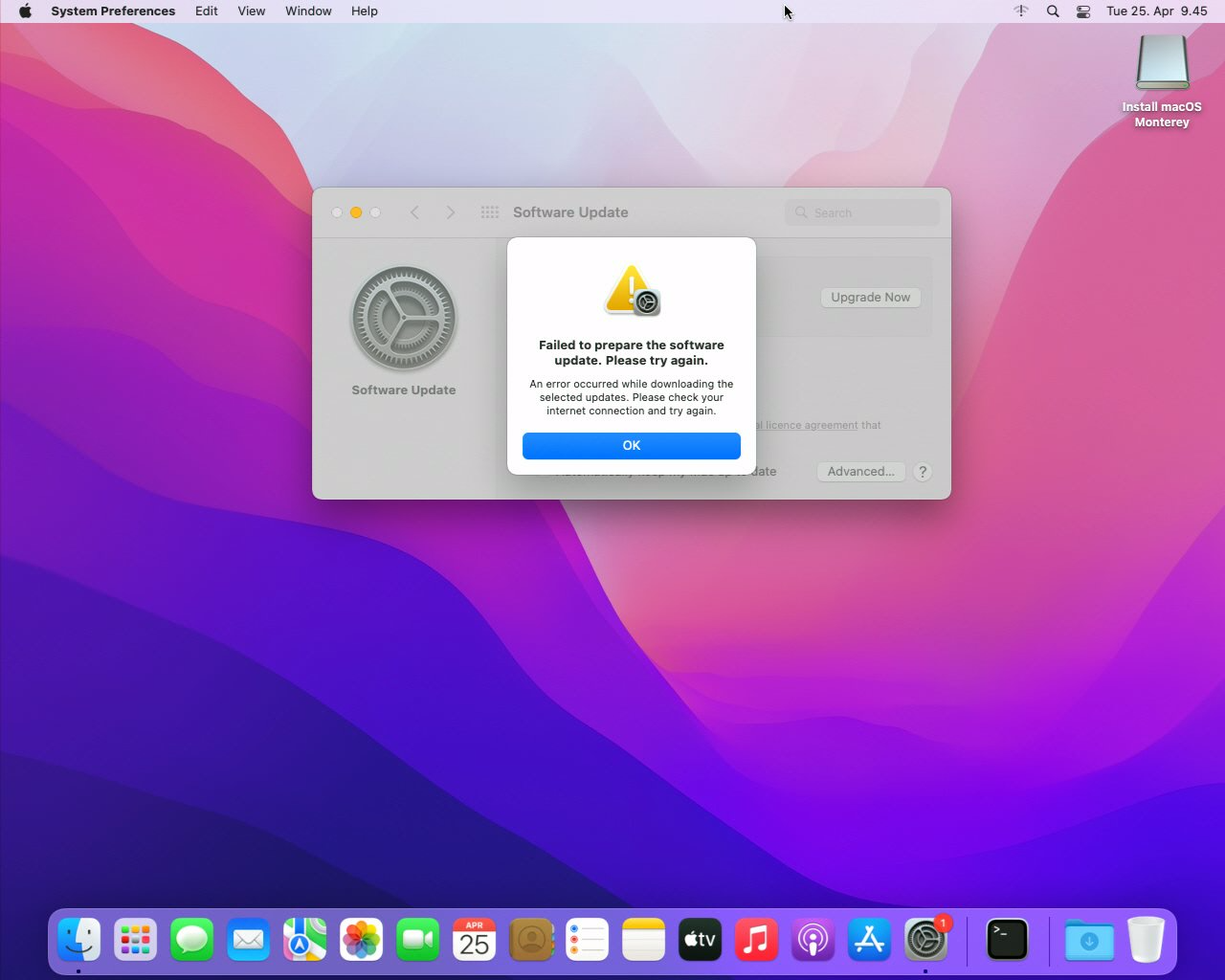
Task: Open Launchpad from the Dock
Action: [x=135, y=940]
